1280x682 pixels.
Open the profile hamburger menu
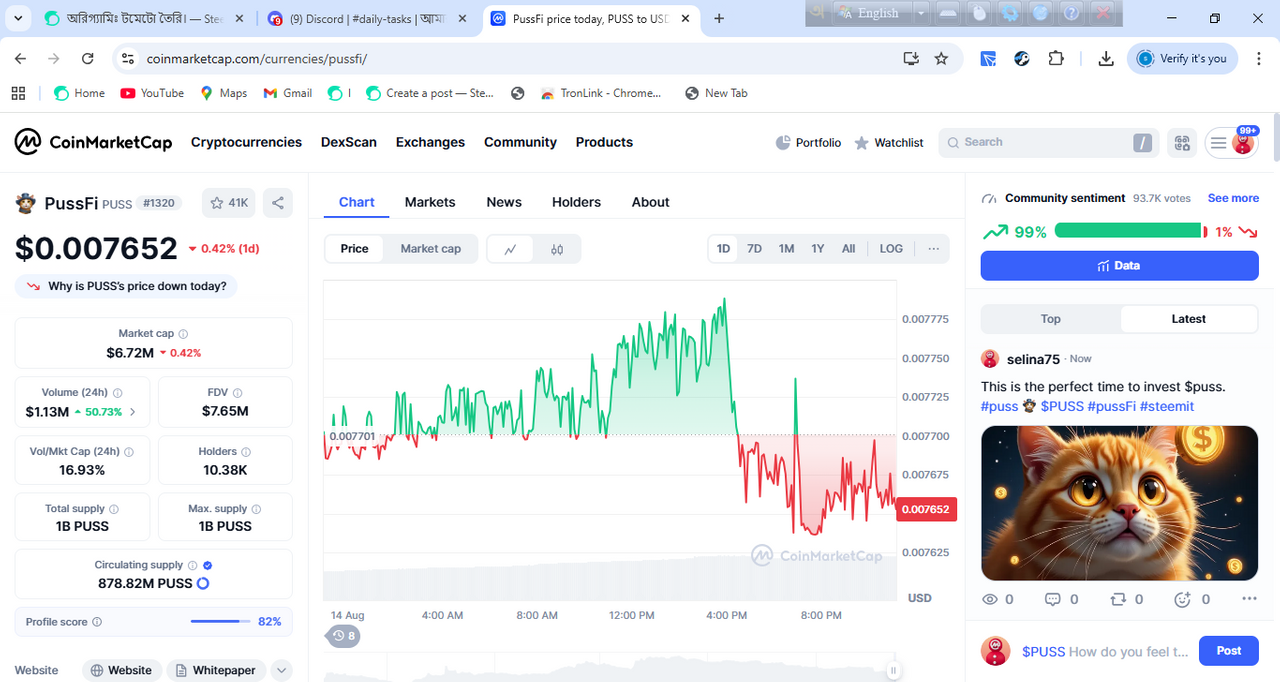pos(1231,143)
